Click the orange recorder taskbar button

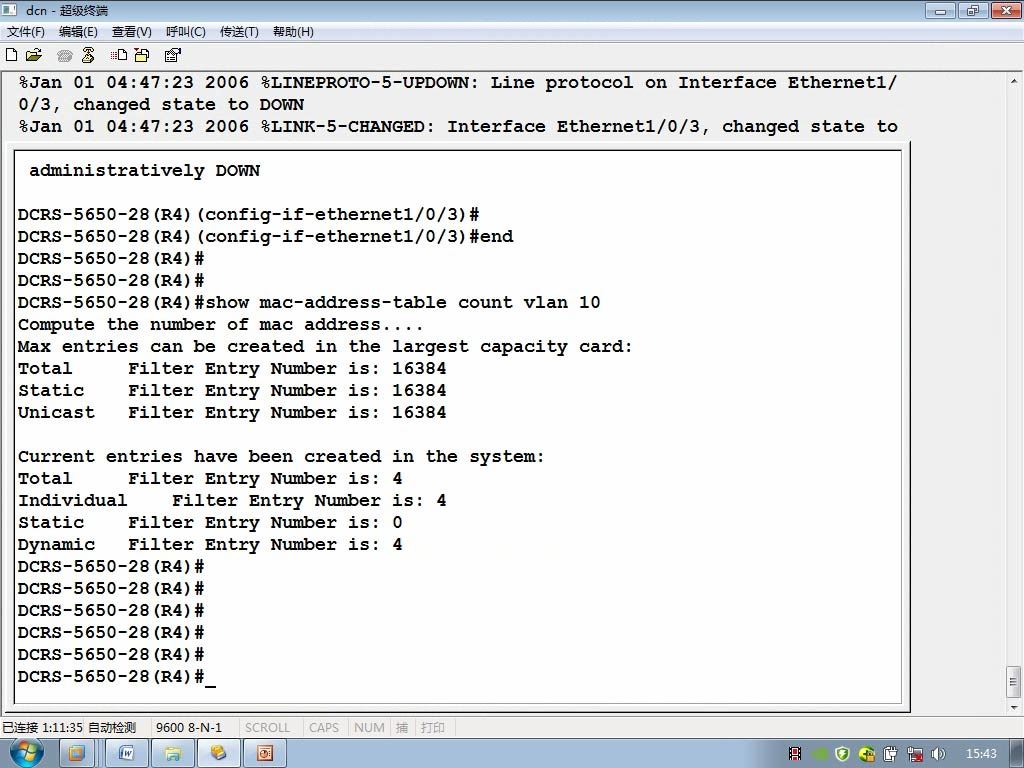coord(264,754)
